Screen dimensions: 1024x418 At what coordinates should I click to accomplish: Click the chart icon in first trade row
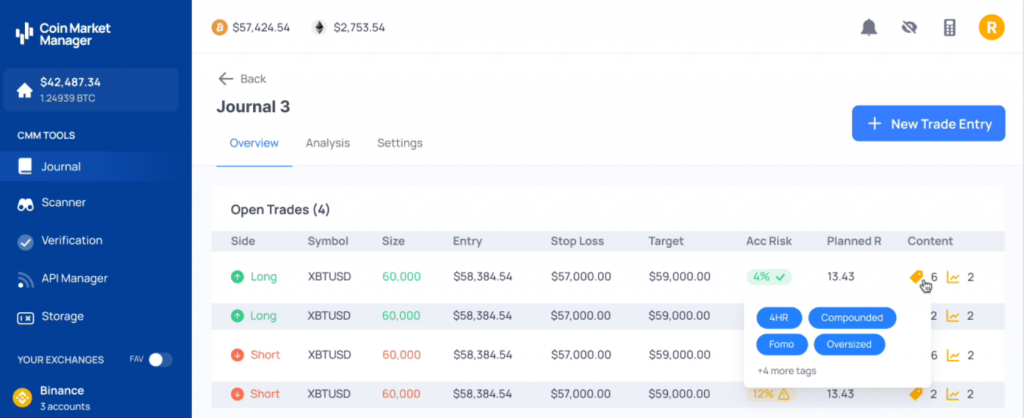953,277
